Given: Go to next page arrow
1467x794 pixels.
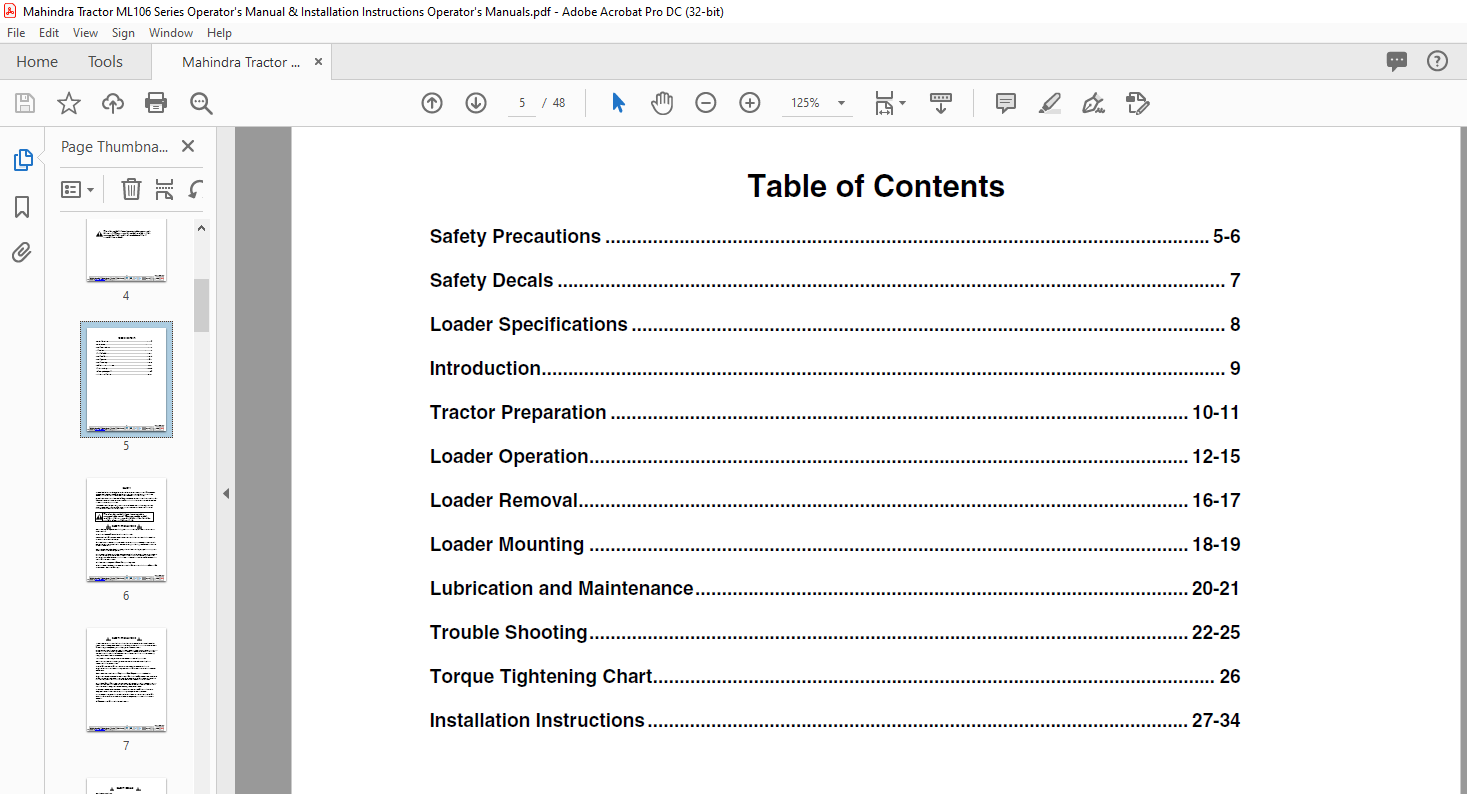Looking at the screenshot, I should click(x=476, y=103).
